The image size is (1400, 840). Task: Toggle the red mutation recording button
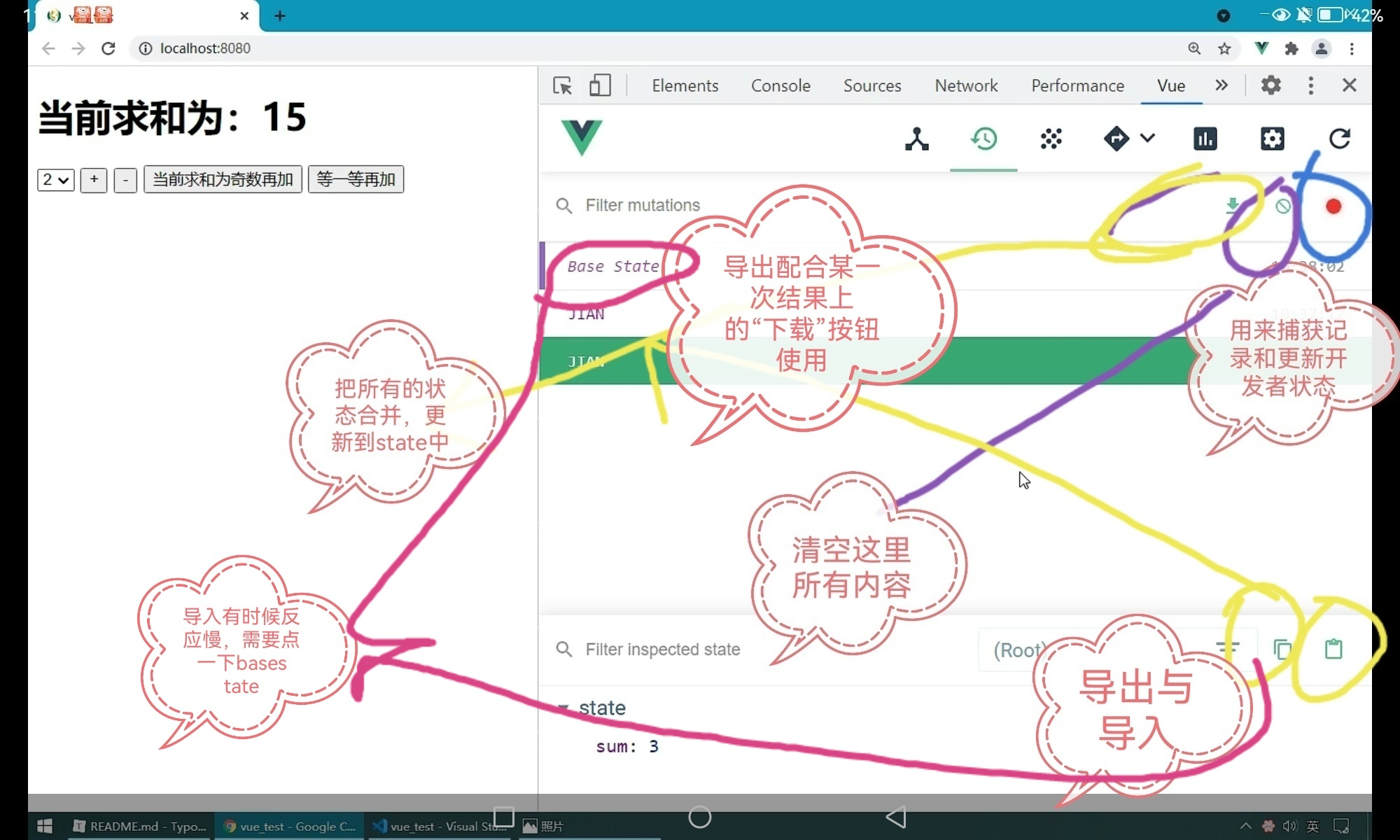[1333, 206]
